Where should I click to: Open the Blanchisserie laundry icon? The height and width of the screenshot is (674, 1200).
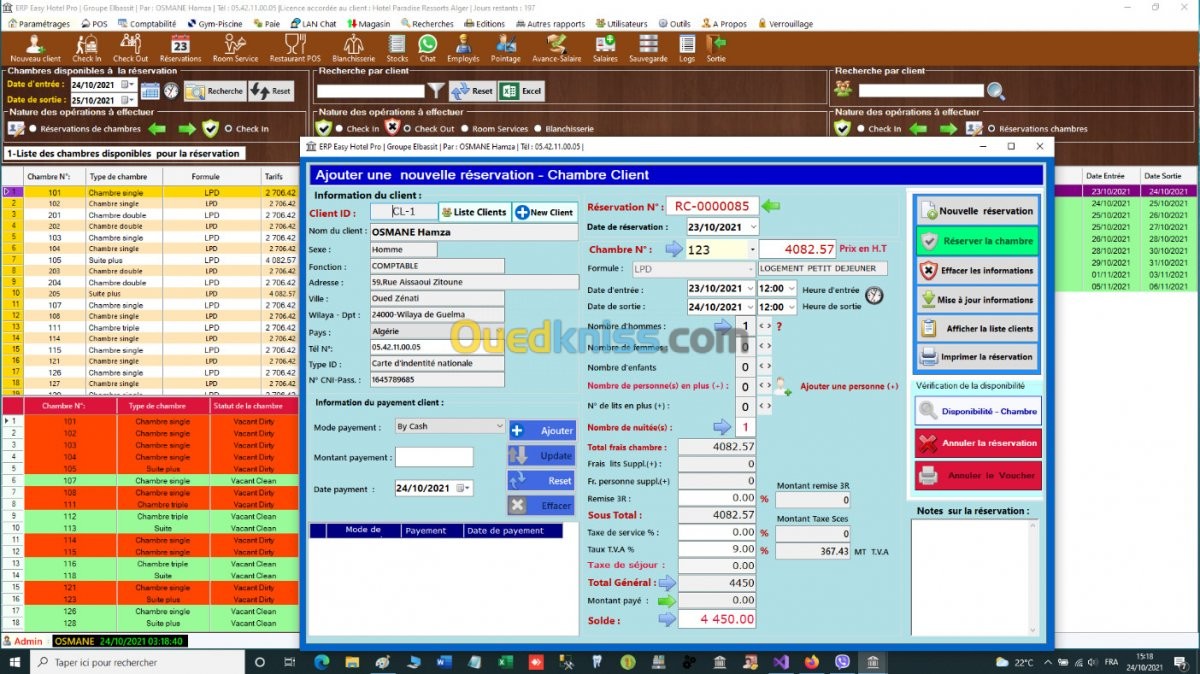coord(353,48)
